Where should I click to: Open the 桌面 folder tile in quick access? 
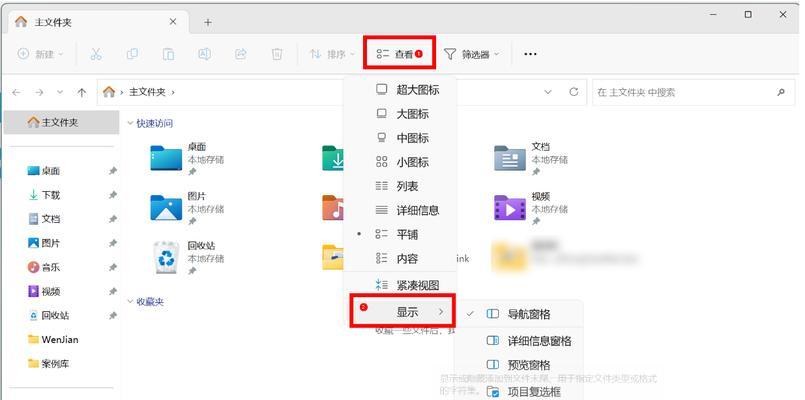tap(187, 158)
